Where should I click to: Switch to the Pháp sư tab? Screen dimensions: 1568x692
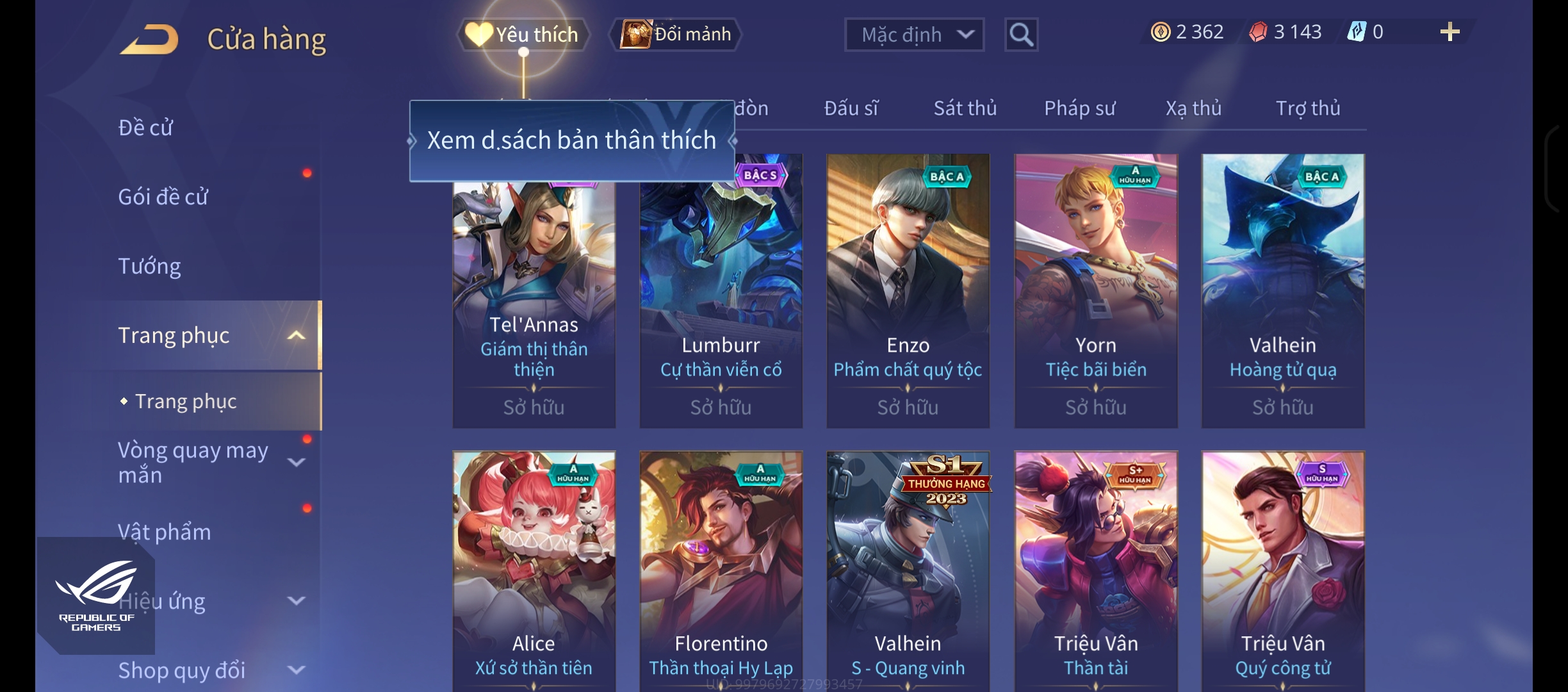[1080, 108]
